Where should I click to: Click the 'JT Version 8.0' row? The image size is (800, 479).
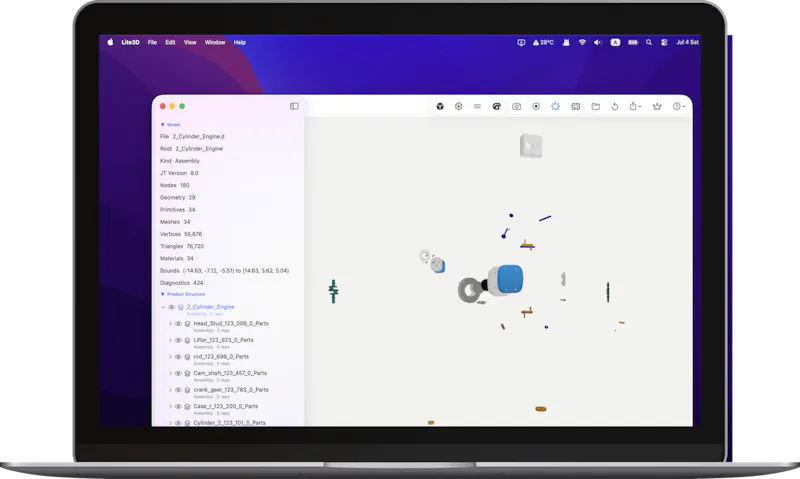click(179, 173)
